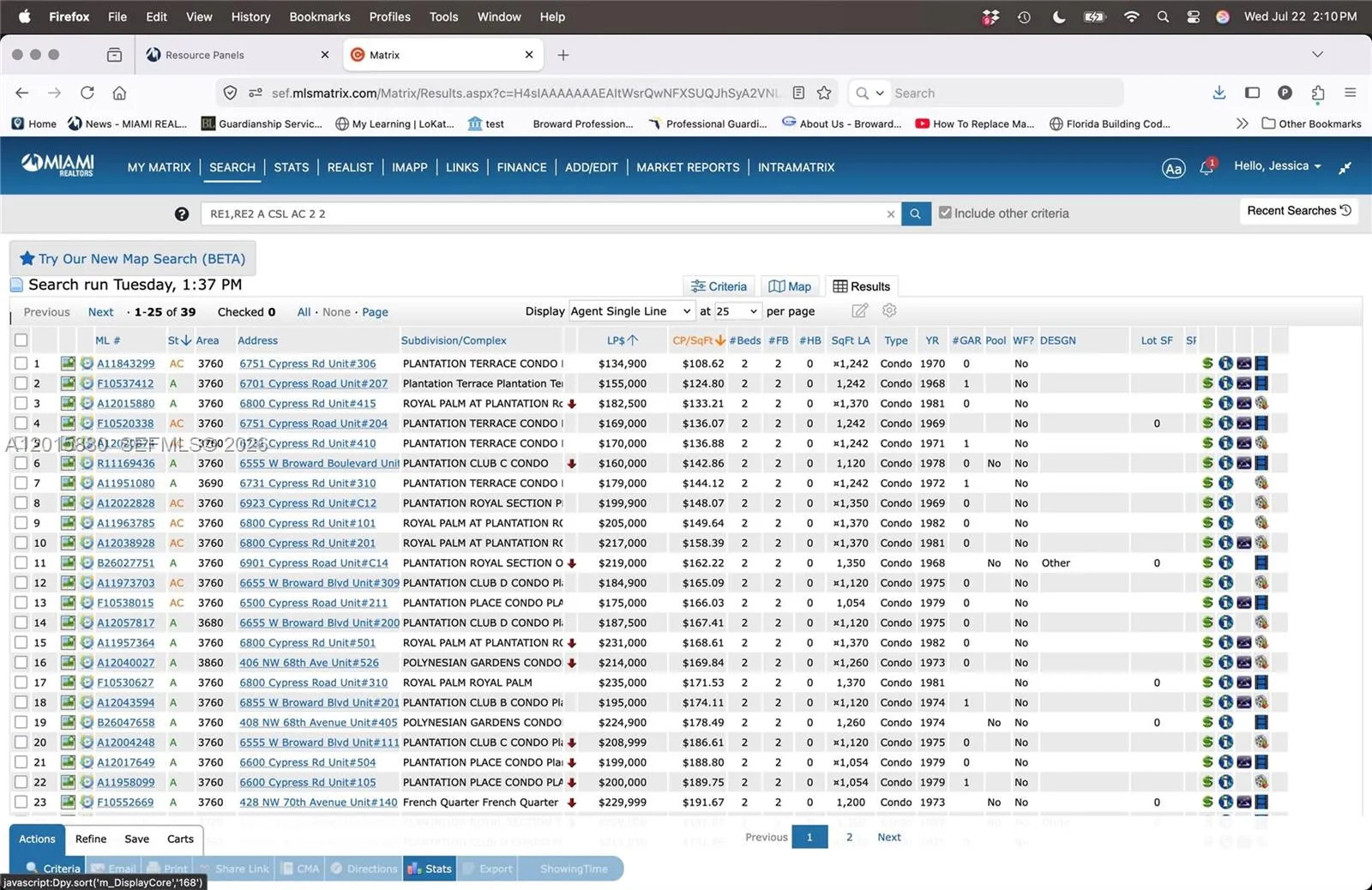Click the price-reduced red arrow on row 3
The height and width of the screenshot is (890, 1372).
point(572,404)
